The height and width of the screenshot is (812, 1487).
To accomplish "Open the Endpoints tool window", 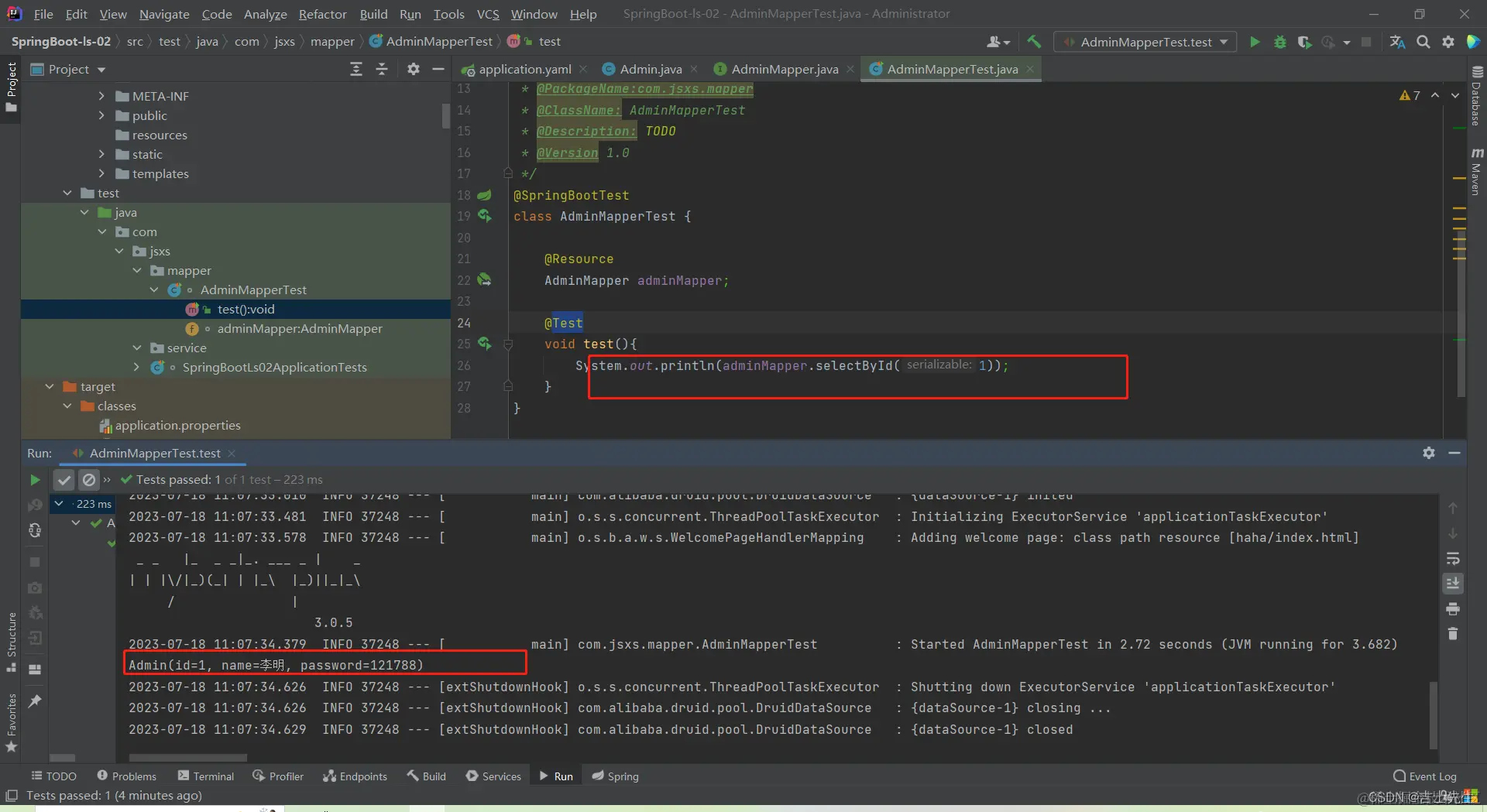I will click(x=355, y=776).
